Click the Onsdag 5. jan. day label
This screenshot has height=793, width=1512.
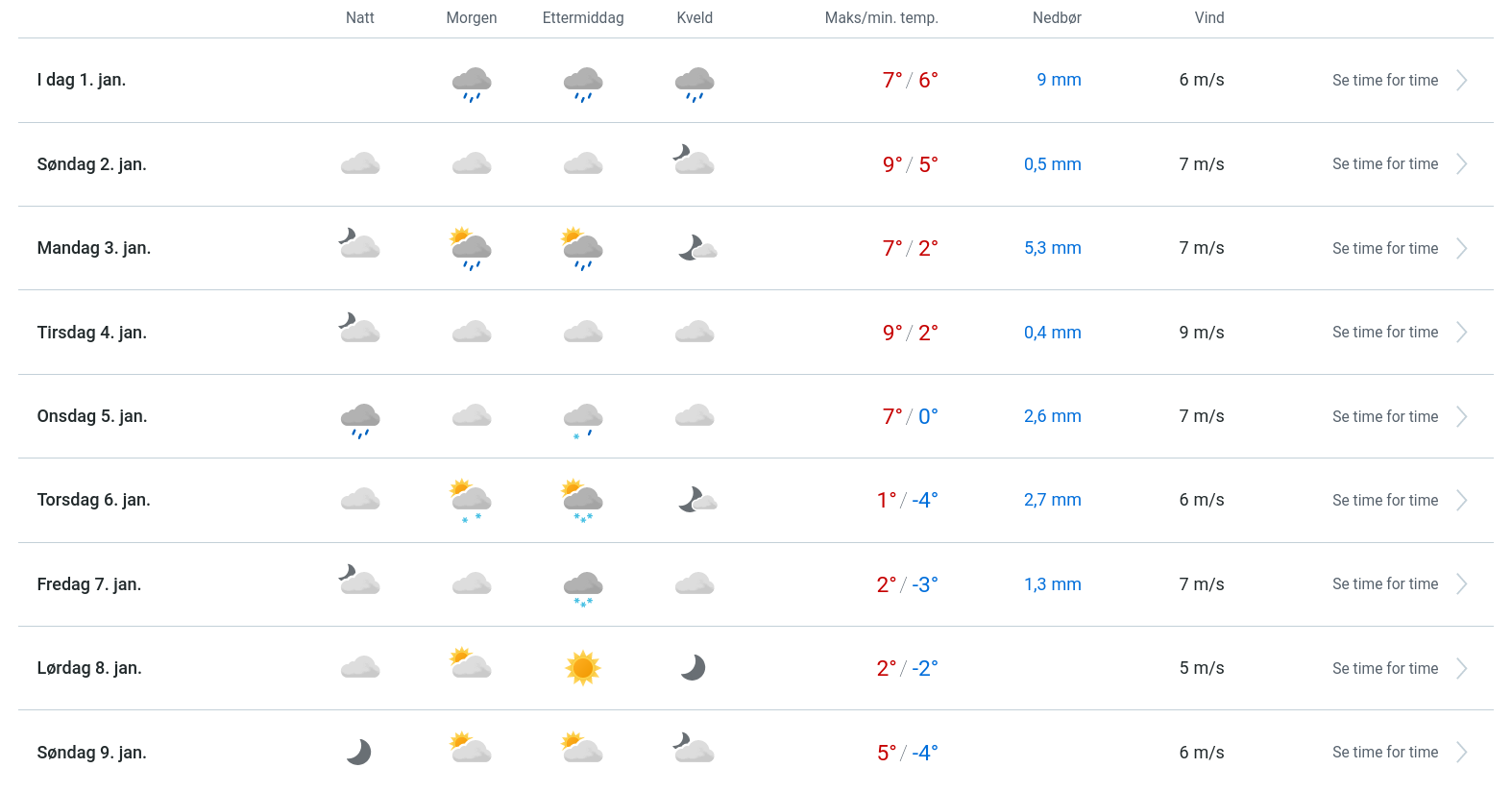(x=92, y=416)
